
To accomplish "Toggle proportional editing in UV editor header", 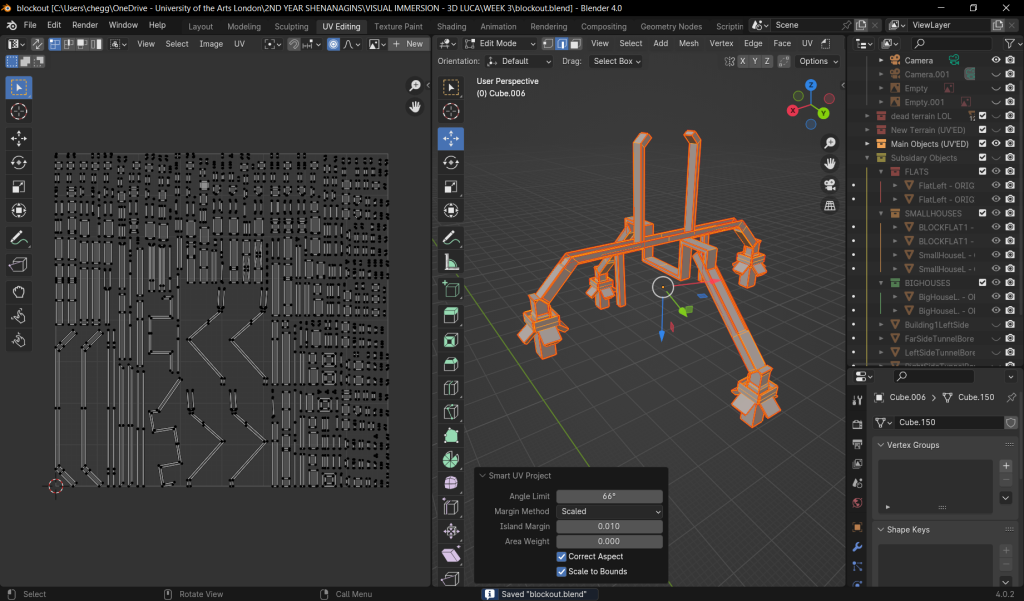I will point(333,44).
